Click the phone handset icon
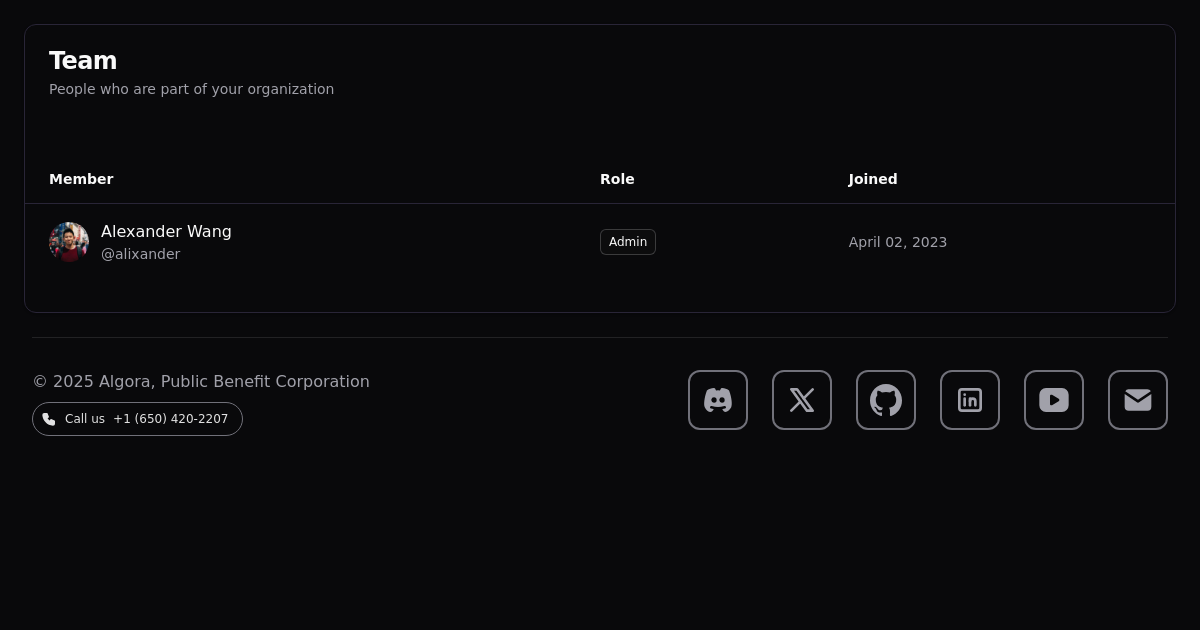The width and height of the screenshot is (1200, 630). point(49,419)
